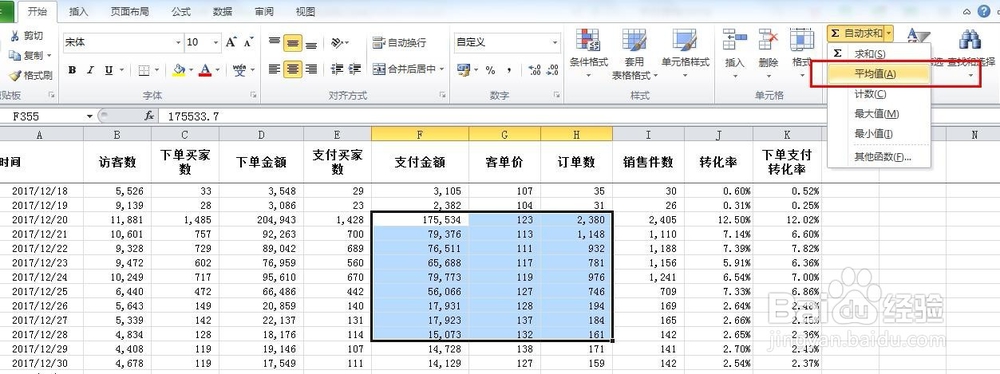Viewport: 1000px width, 374px height.
Task: Expand the AutoSum (自动求和) arrow
Action: (x=889, y=33)
